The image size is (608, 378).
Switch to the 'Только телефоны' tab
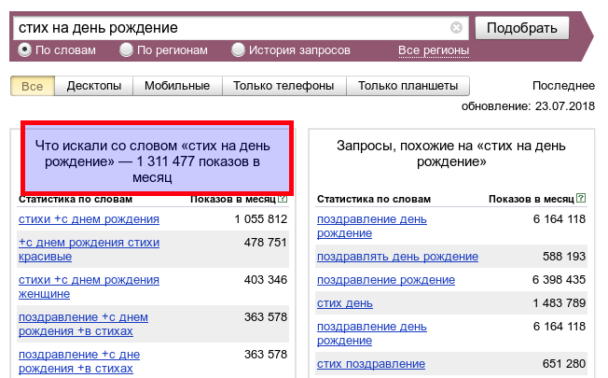[x=284, y=86]
